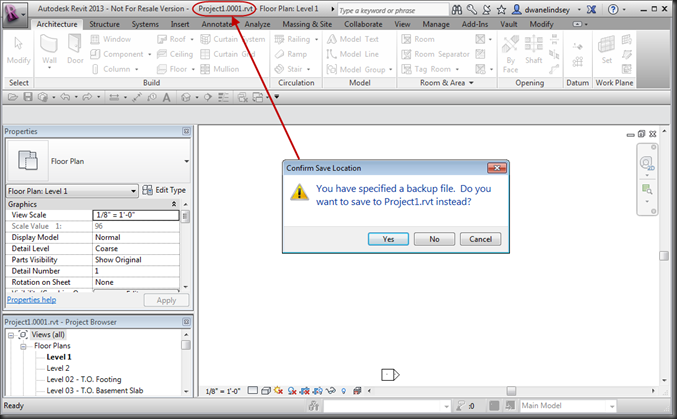
Task: Click the keyword search input field
Action: click(x=393, y=10)
